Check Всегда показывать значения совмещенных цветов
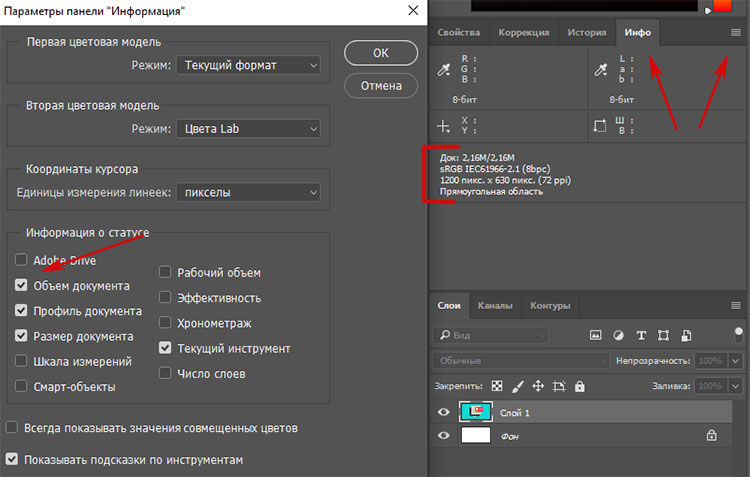This screenshot has width=750, height=477. pos(12,427)
